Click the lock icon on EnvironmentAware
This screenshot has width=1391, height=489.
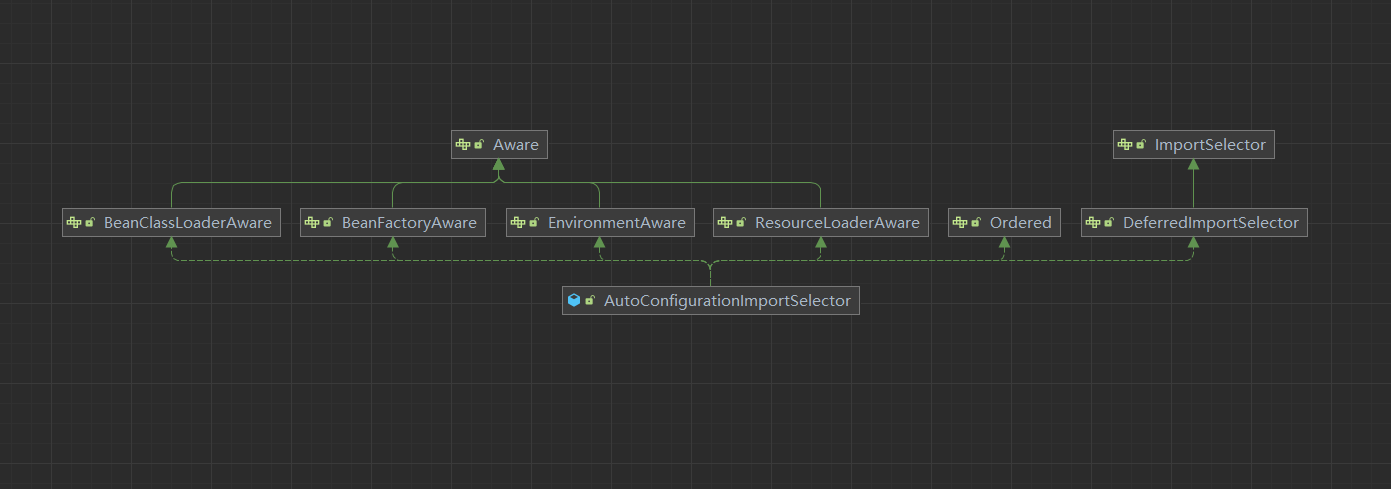533,223
